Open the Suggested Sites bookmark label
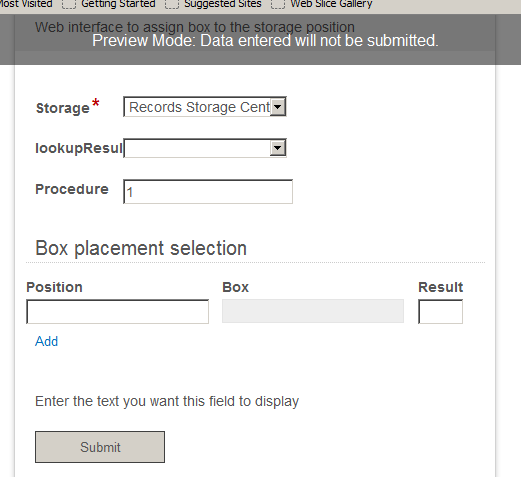521x477 pixels. point(223,4)
